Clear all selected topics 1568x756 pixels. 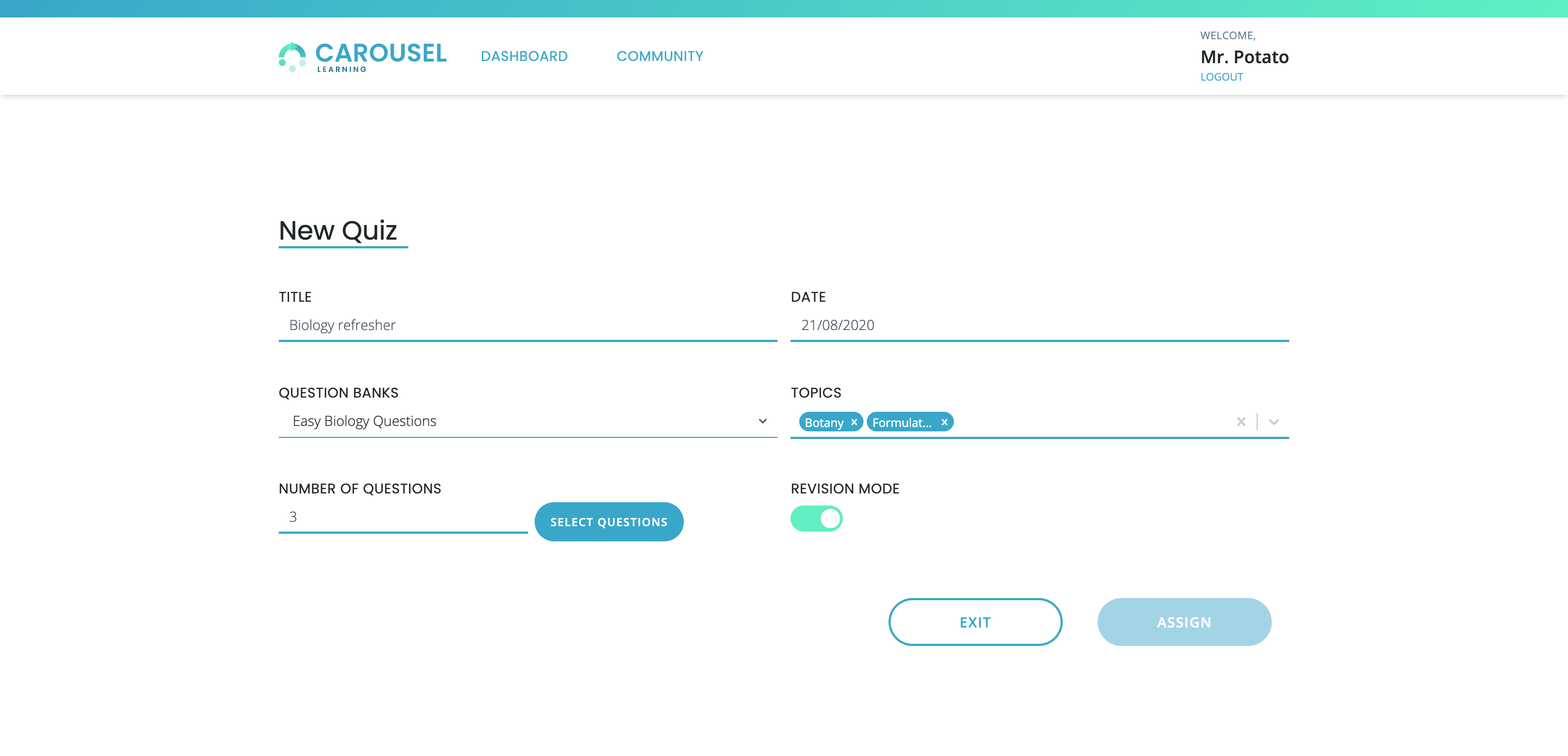[x=1241, y=422]
